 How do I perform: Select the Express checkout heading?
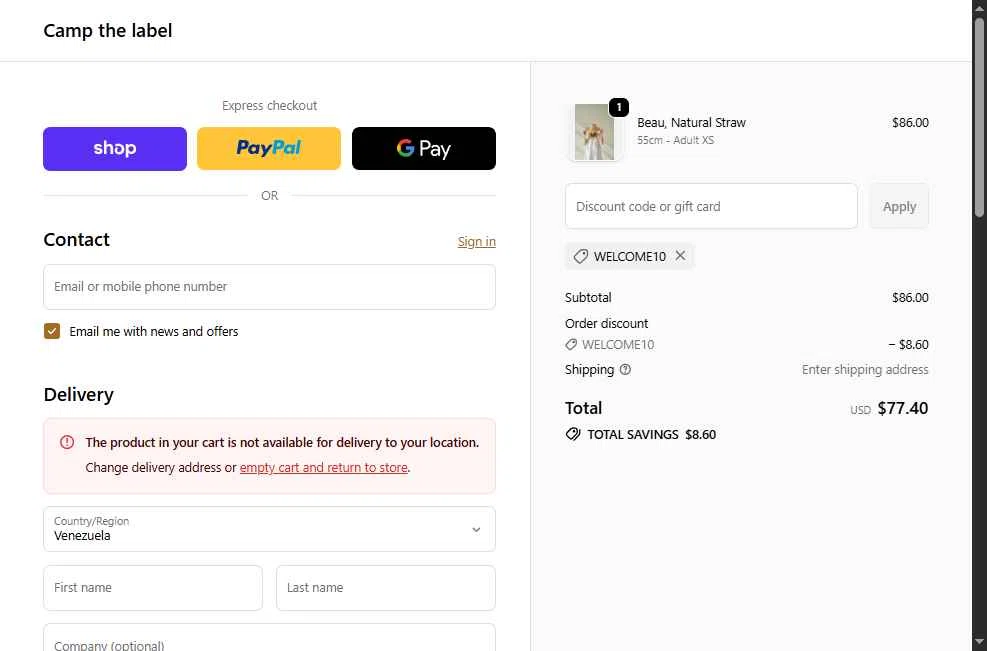pyautogui.click(x=269, y=106)
